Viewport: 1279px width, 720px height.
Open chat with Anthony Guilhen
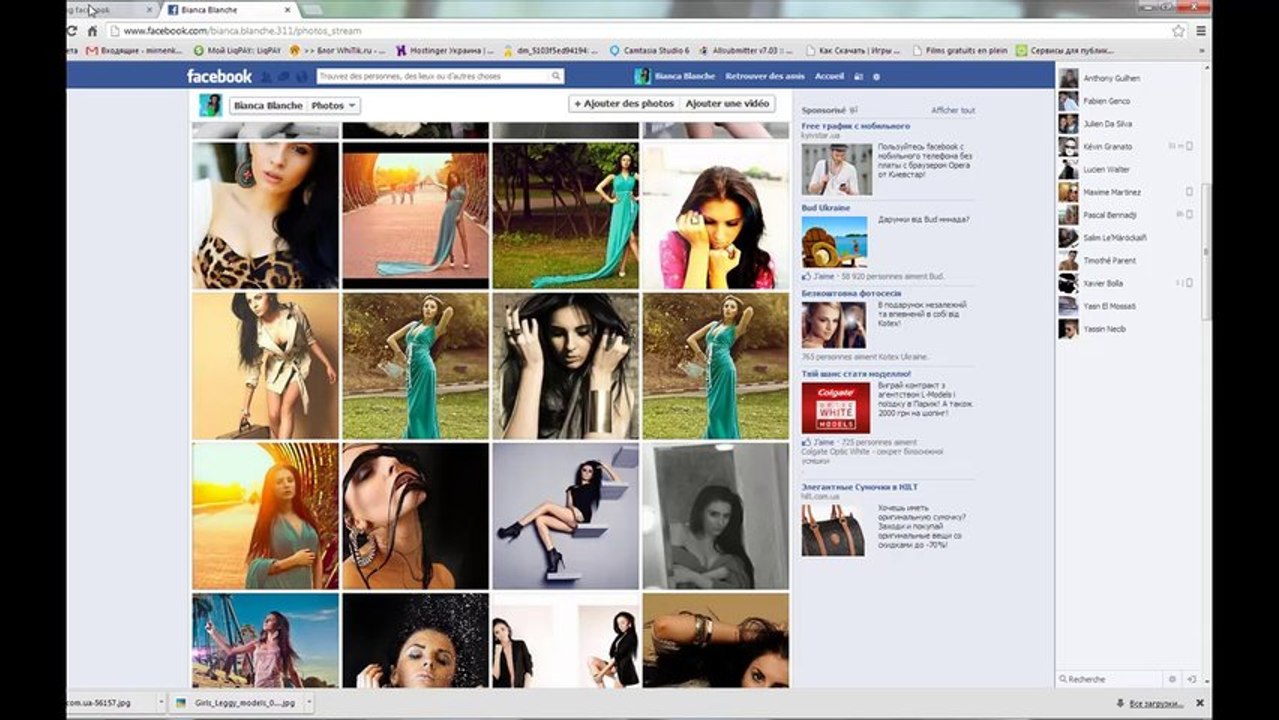1129,78
